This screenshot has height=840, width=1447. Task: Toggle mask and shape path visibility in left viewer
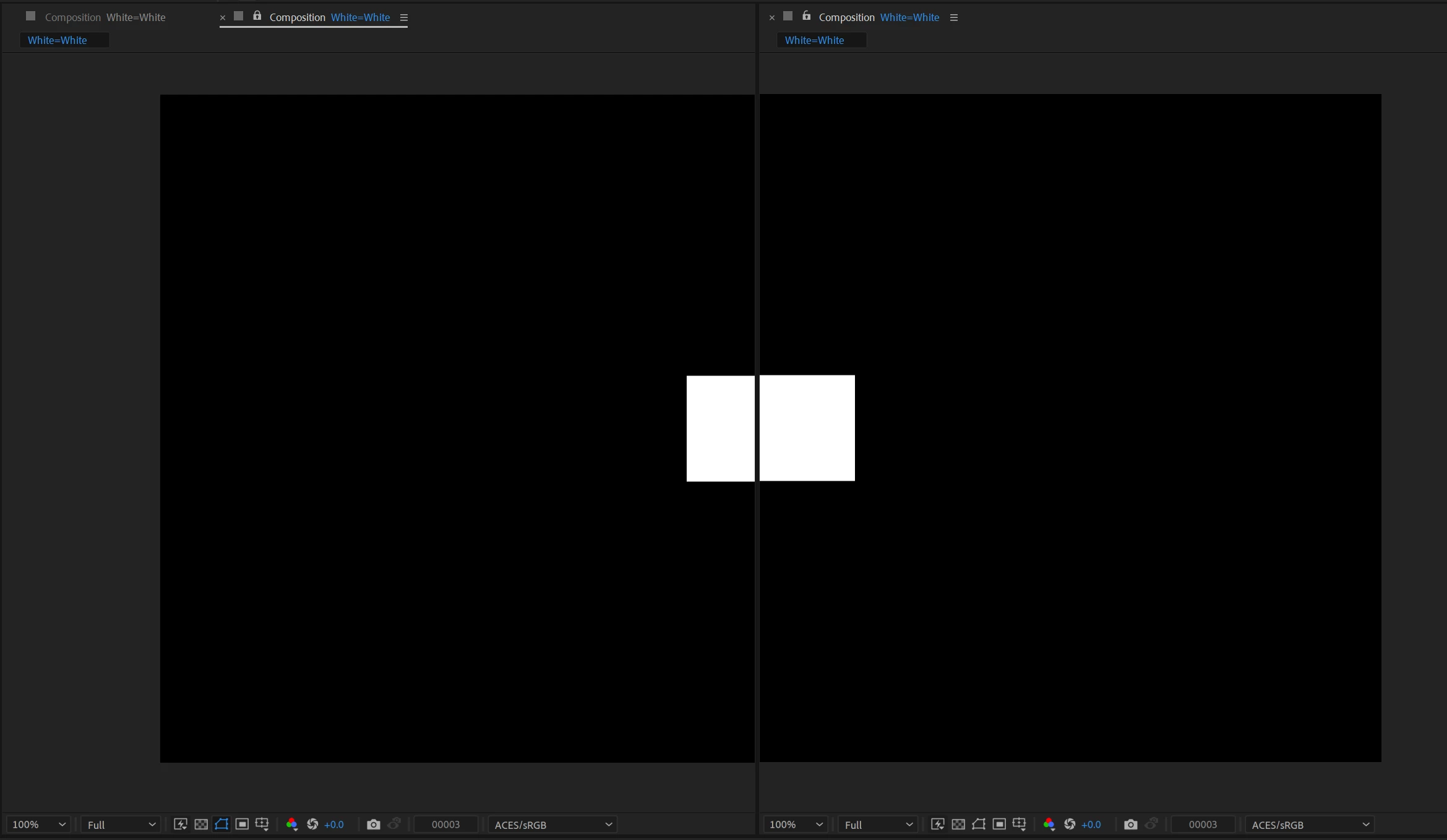click(221, 825)
